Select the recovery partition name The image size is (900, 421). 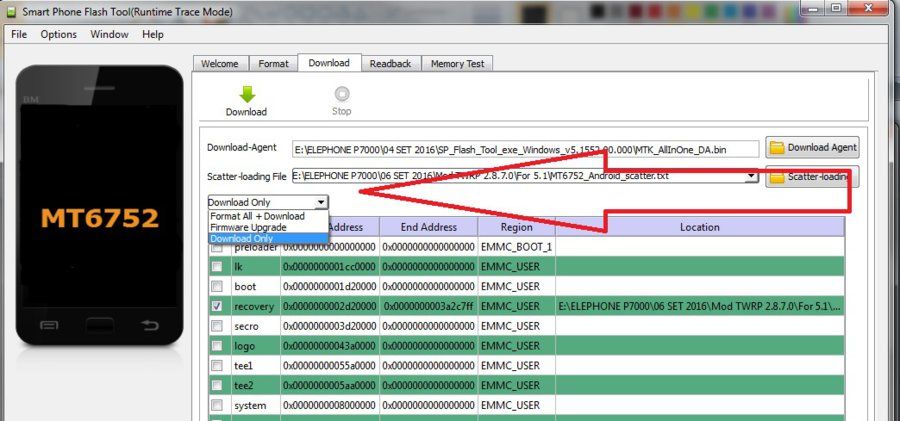click(x=254, y=307)
